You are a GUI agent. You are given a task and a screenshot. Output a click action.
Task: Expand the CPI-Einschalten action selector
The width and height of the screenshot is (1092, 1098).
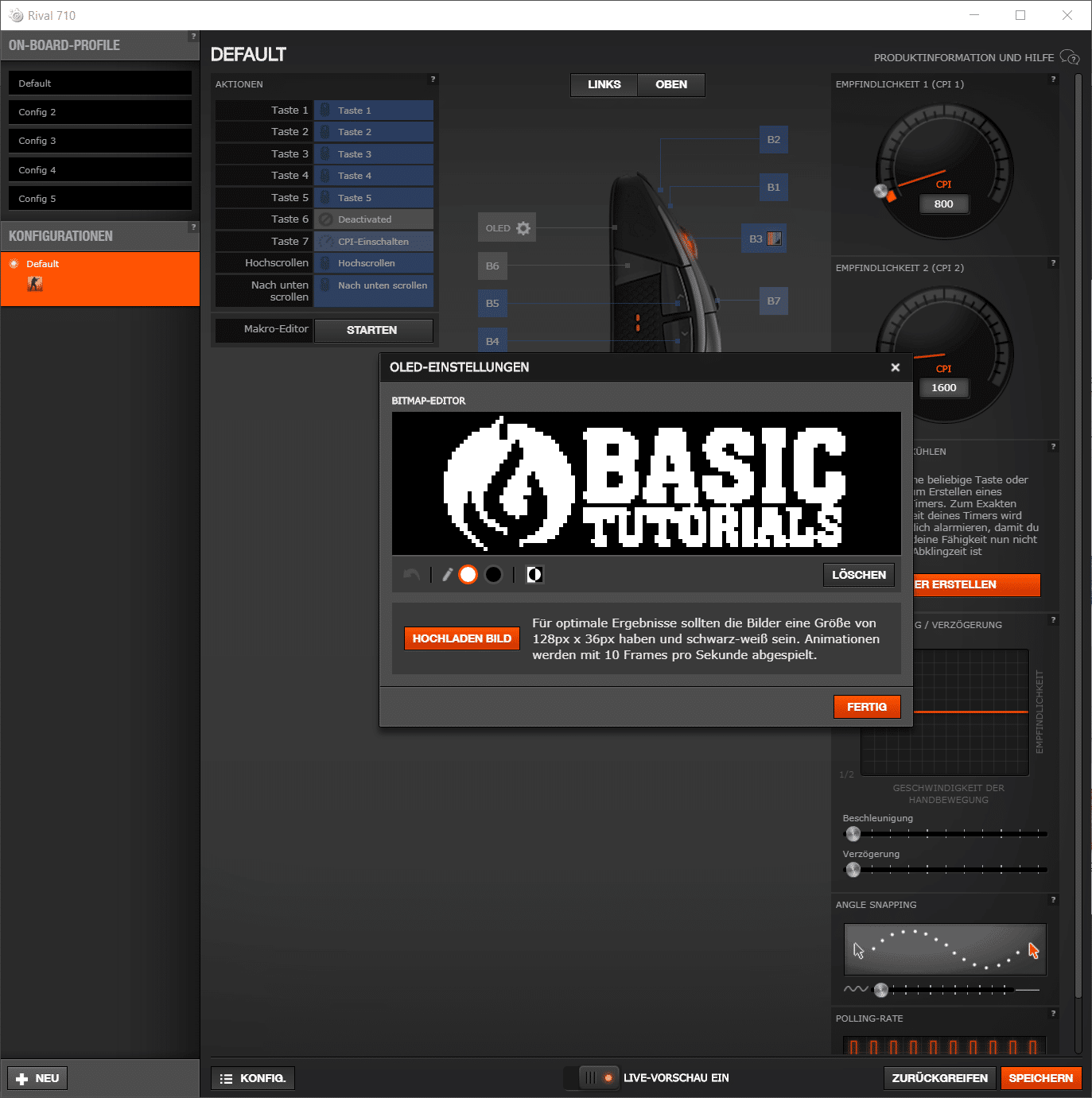(x=374, y=242)
